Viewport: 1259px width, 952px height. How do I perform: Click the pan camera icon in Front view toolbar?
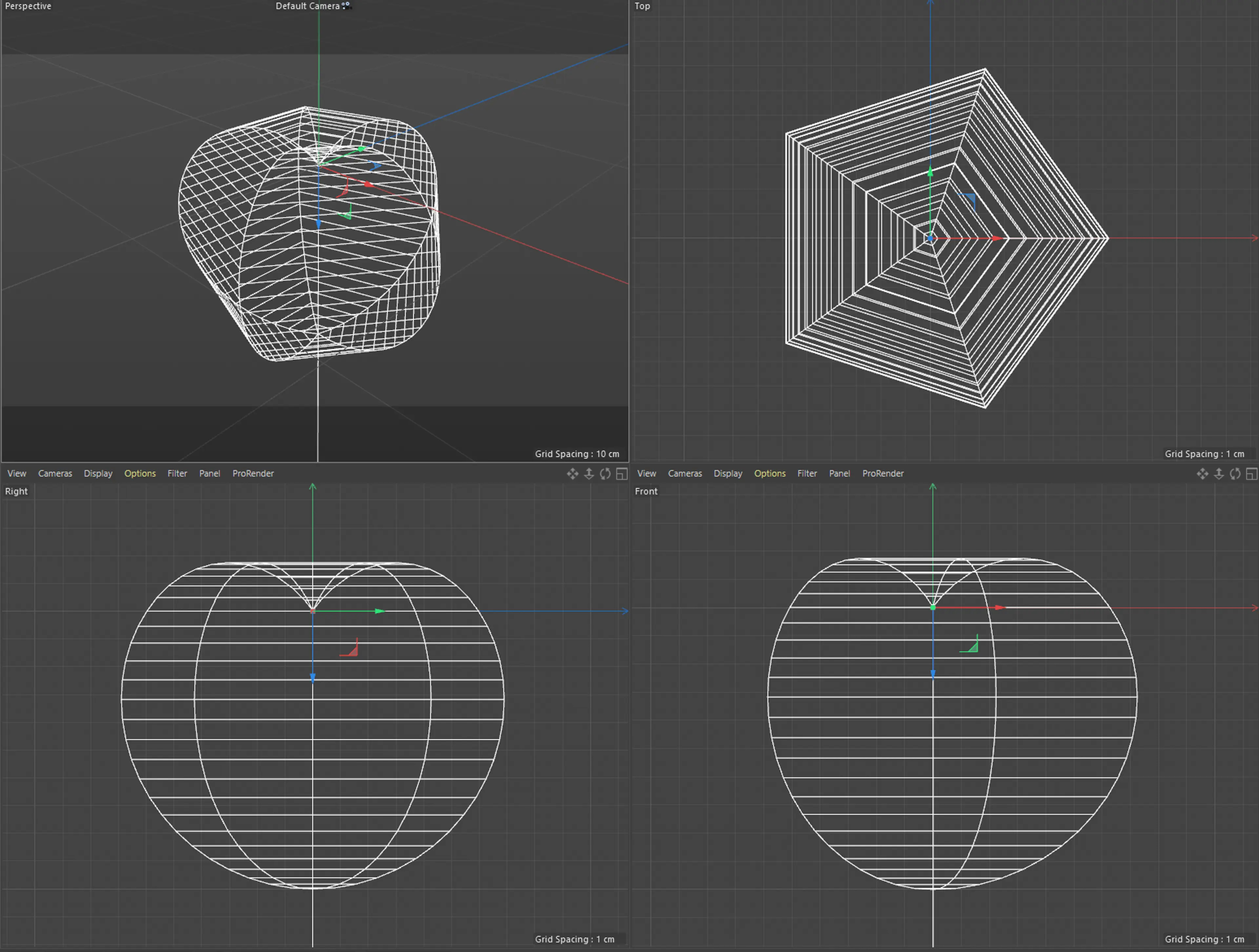pyautogui.click(x=1202, y=474)
